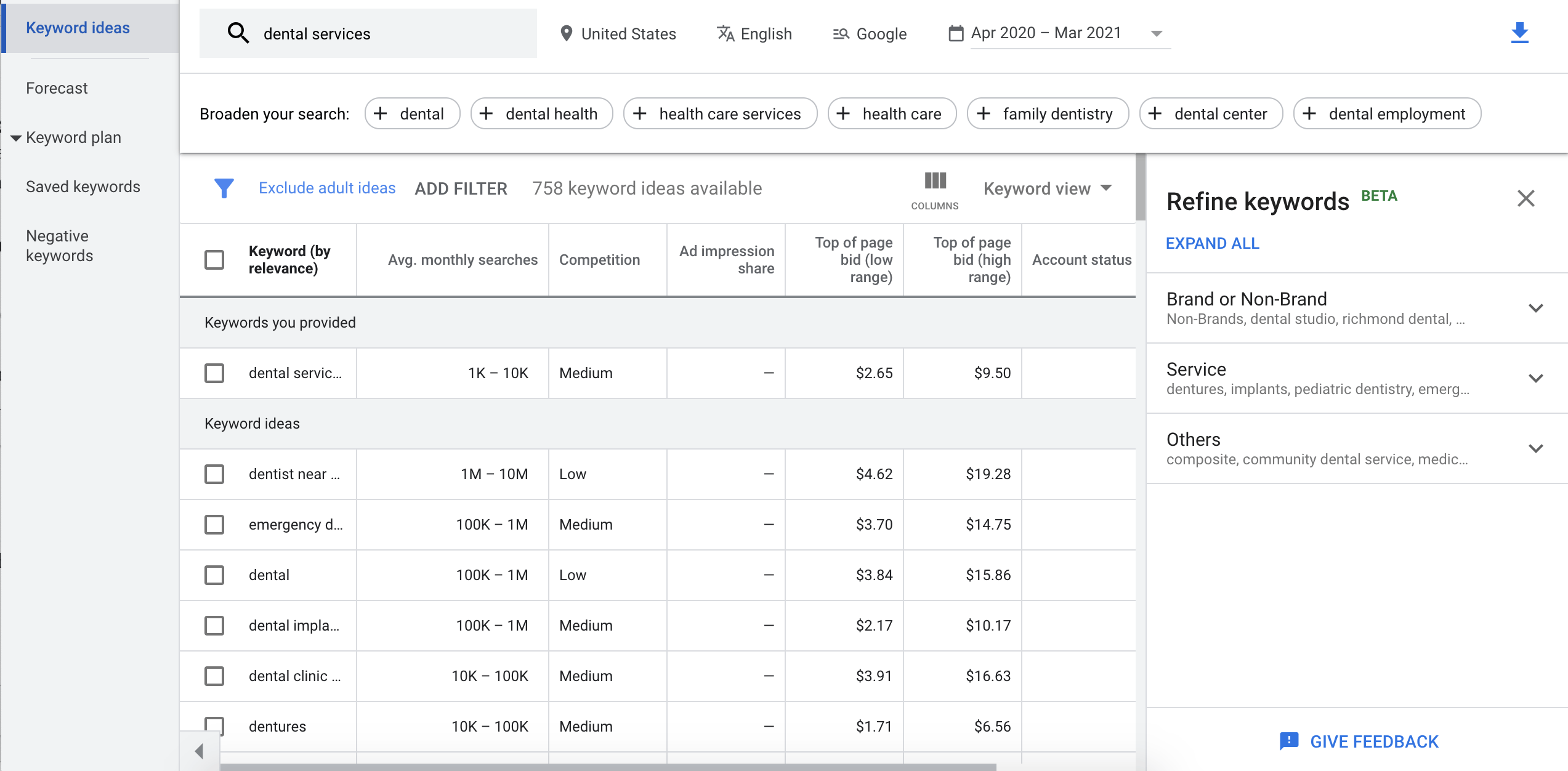1568x771 pixels.
Task: Click the filter funnel icon
Action: [x=225, y=188]
